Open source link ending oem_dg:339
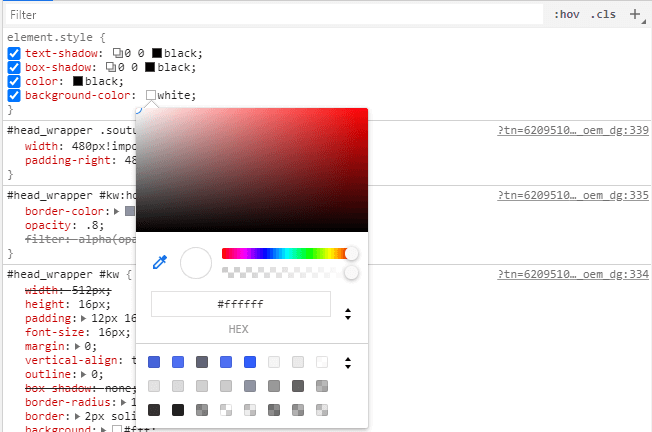 click(x=573, y=131)
